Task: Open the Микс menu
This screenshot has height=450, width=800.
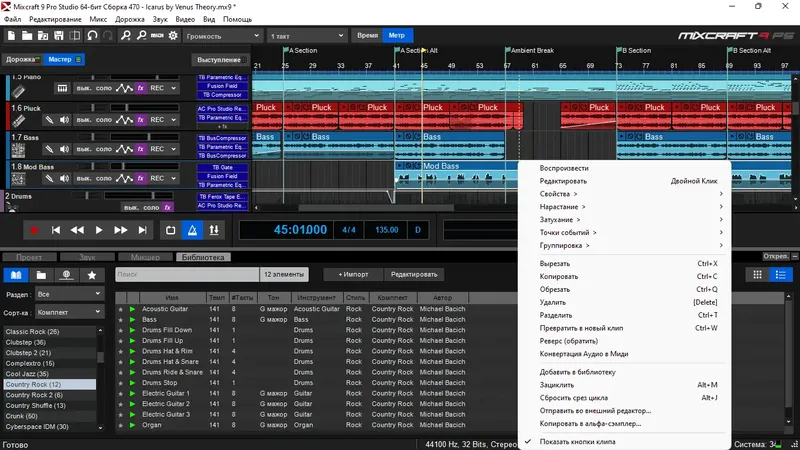Action: pos(98,19)
